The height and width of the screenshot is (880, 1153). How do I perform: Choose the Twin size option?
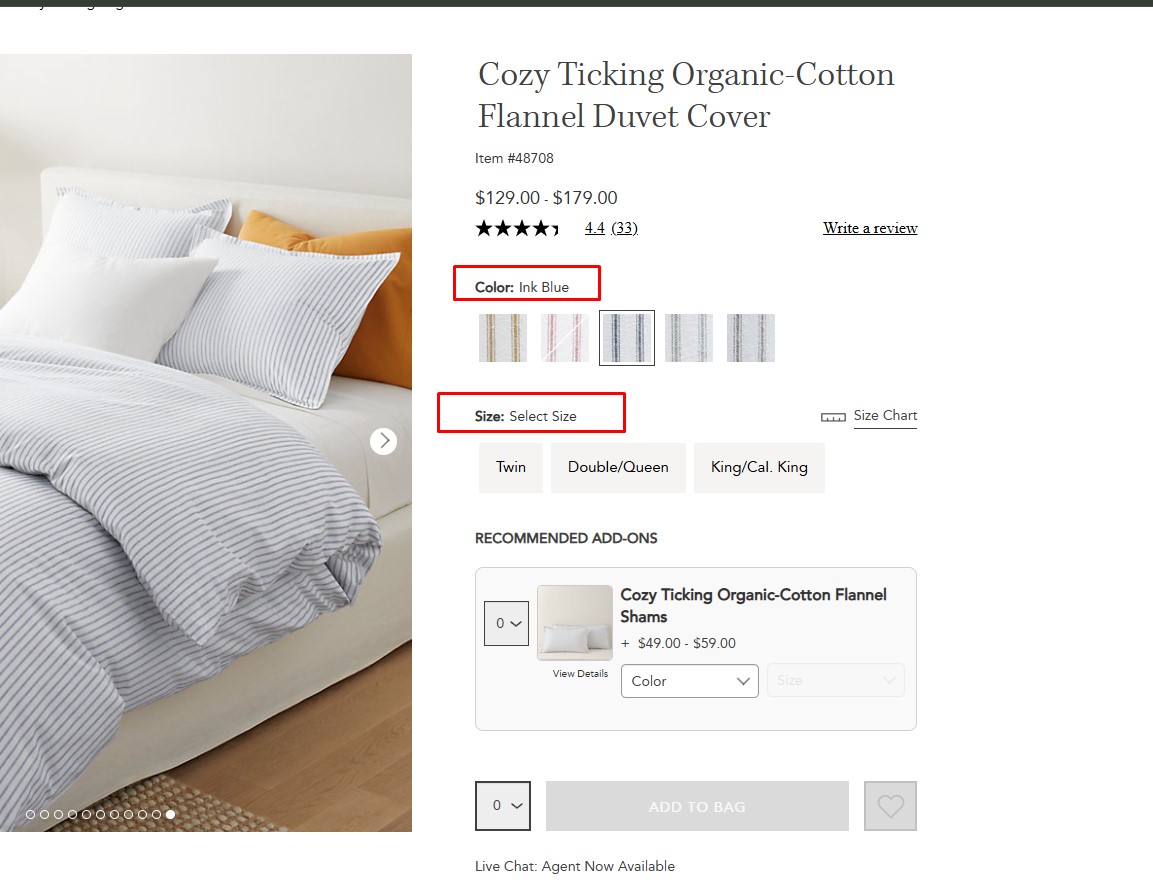[511, 467]
